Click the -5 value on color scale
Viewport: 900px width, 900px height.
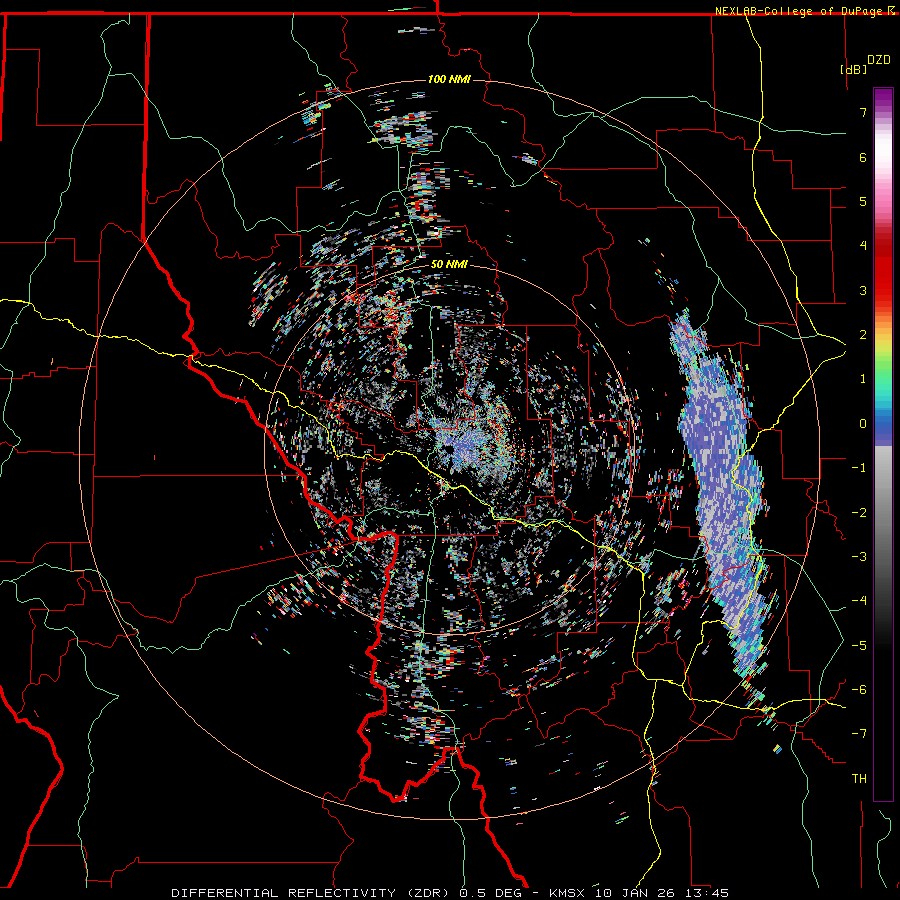tap(859, 646)
